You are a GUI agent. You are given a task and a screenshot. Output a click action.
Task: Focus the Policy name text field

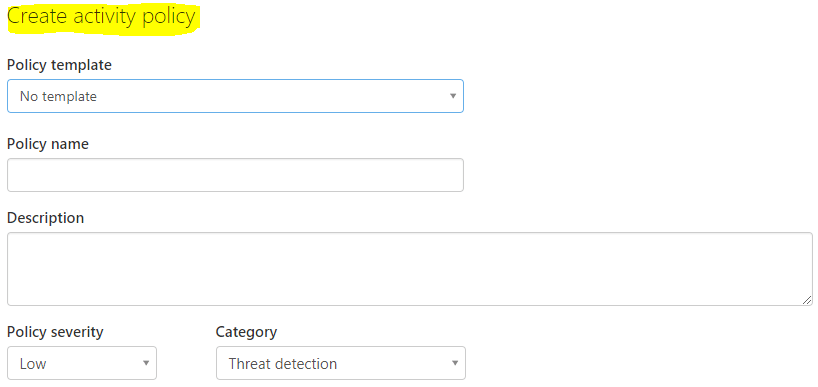point(235,175)
